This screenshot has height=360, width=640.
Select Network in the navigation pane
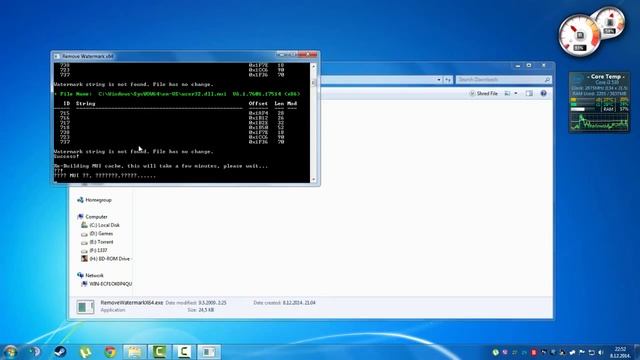(x=94, y=276)
